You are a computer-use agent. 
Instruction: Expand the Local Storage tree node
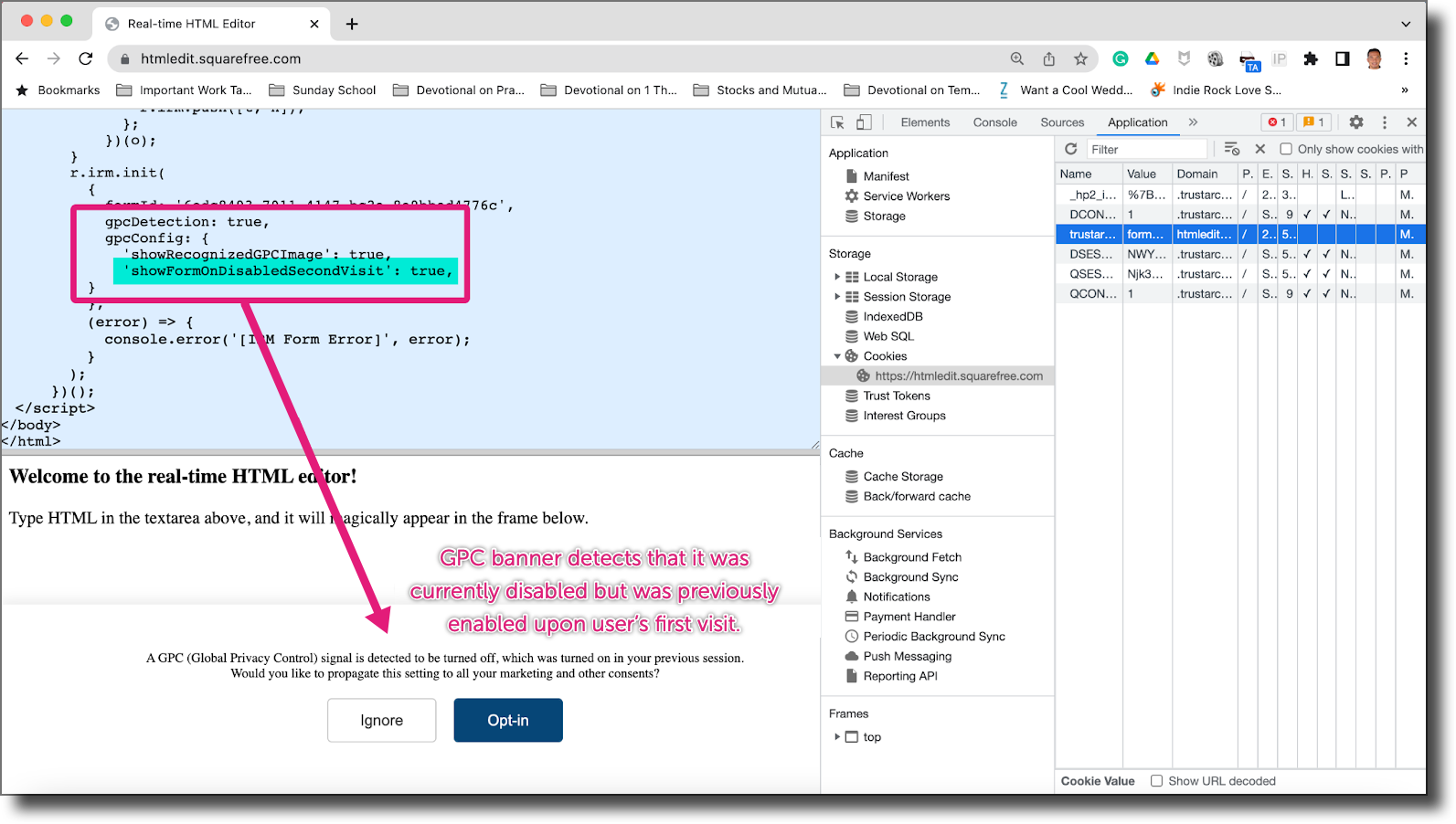pyautogui.click(x=836, y=277)
